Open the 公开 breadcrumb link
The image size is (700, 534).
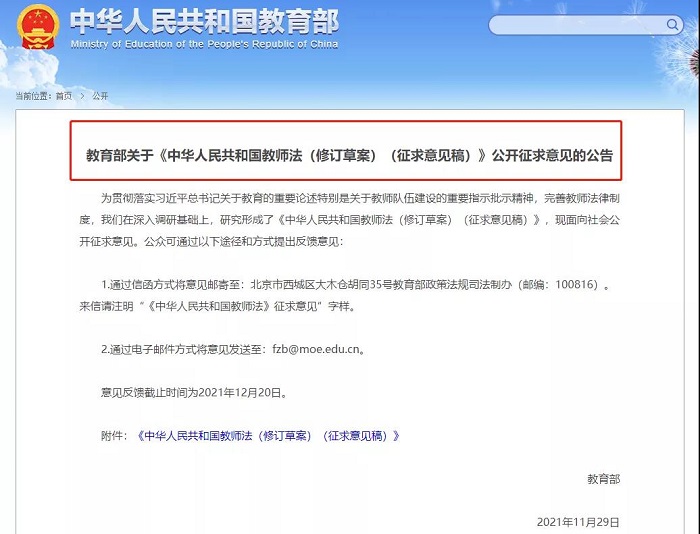coord(100,96)
